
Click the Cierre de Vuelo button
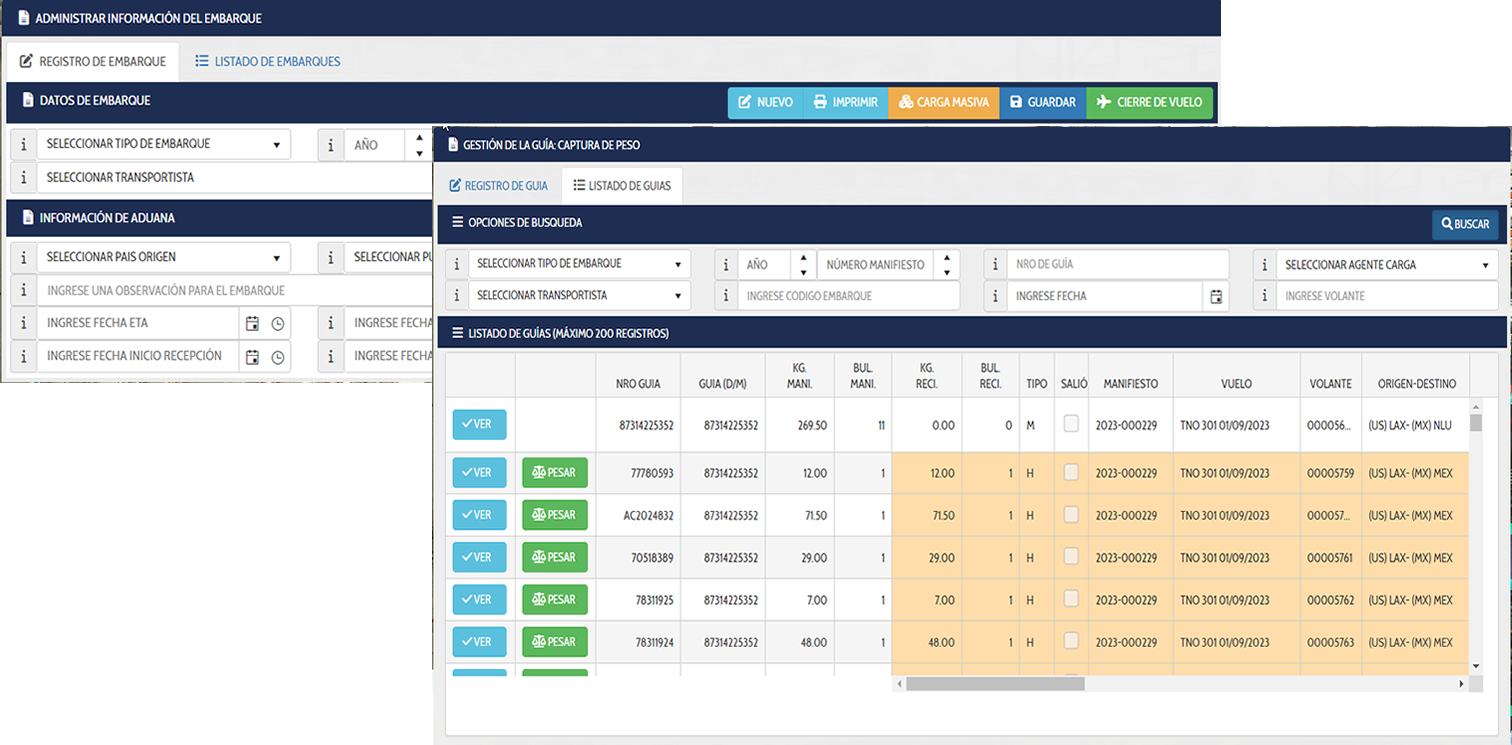[1149, 103]
